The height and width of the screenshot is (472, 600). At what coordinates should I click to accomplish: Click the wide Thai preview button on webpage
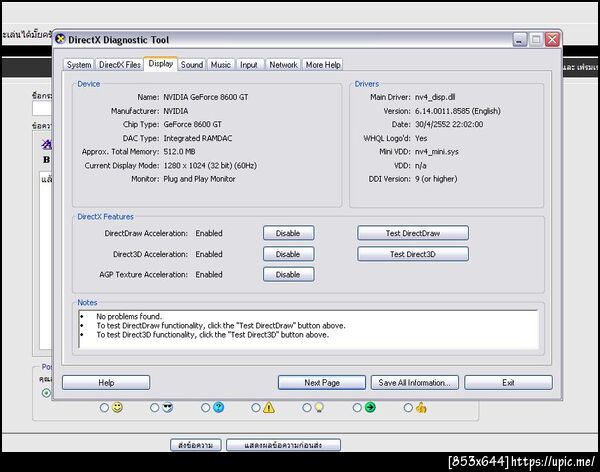[x=283, y=445]
